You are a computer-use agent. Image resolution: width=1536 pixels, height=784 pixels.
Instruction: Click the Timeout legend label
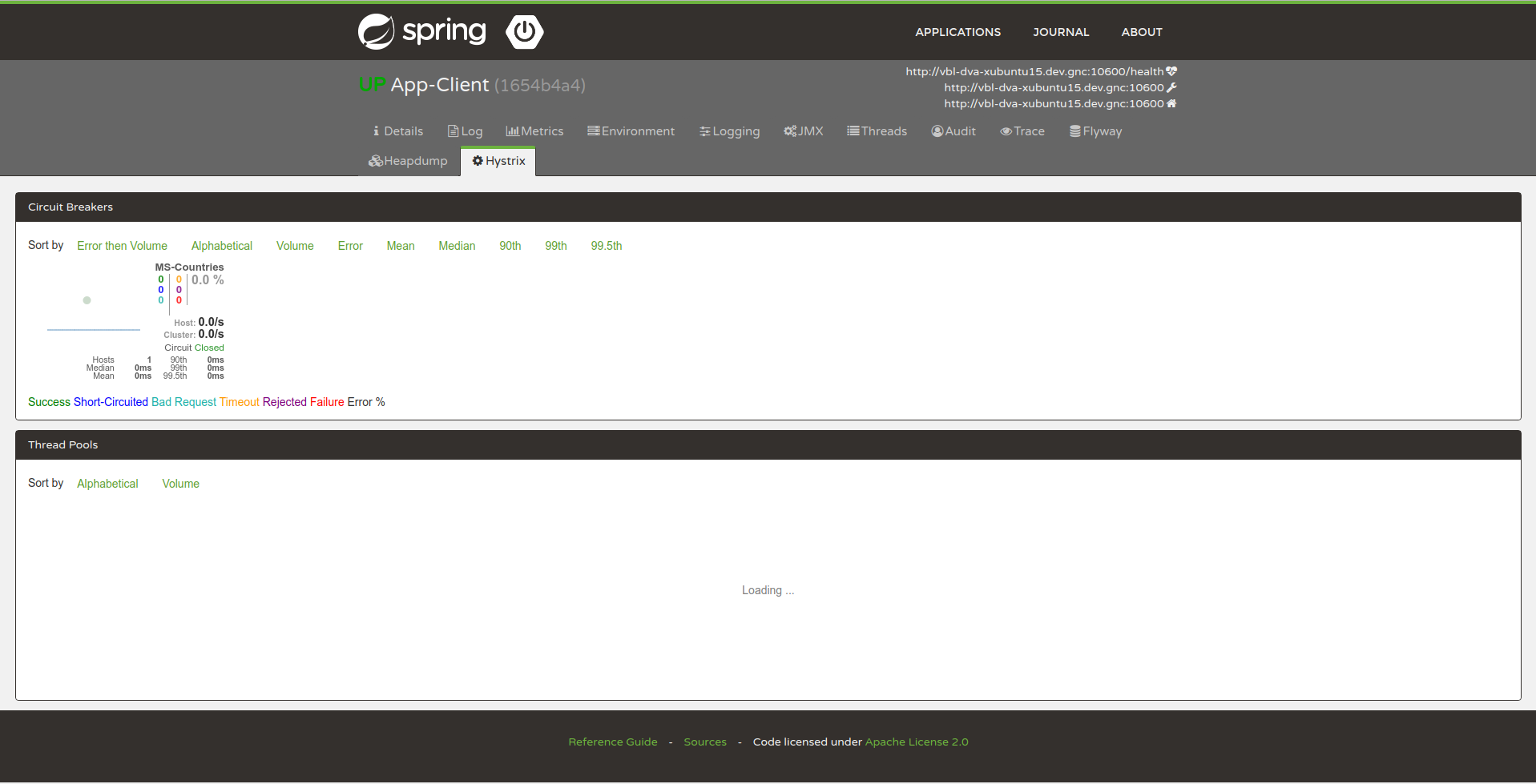[240, 402]
